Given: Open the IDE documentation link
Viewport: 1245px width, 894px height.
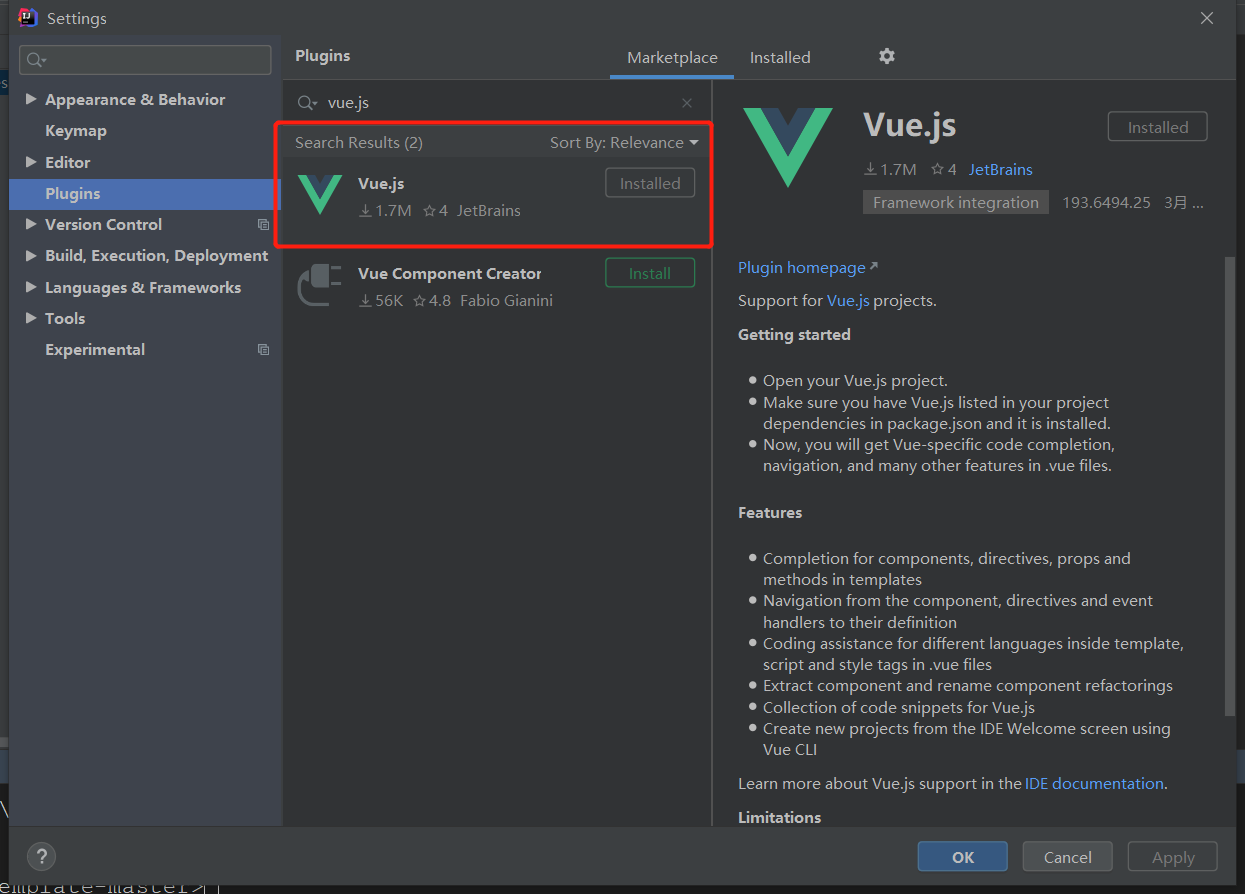Looking at the screenshot, I should (x=1094, y=783).
